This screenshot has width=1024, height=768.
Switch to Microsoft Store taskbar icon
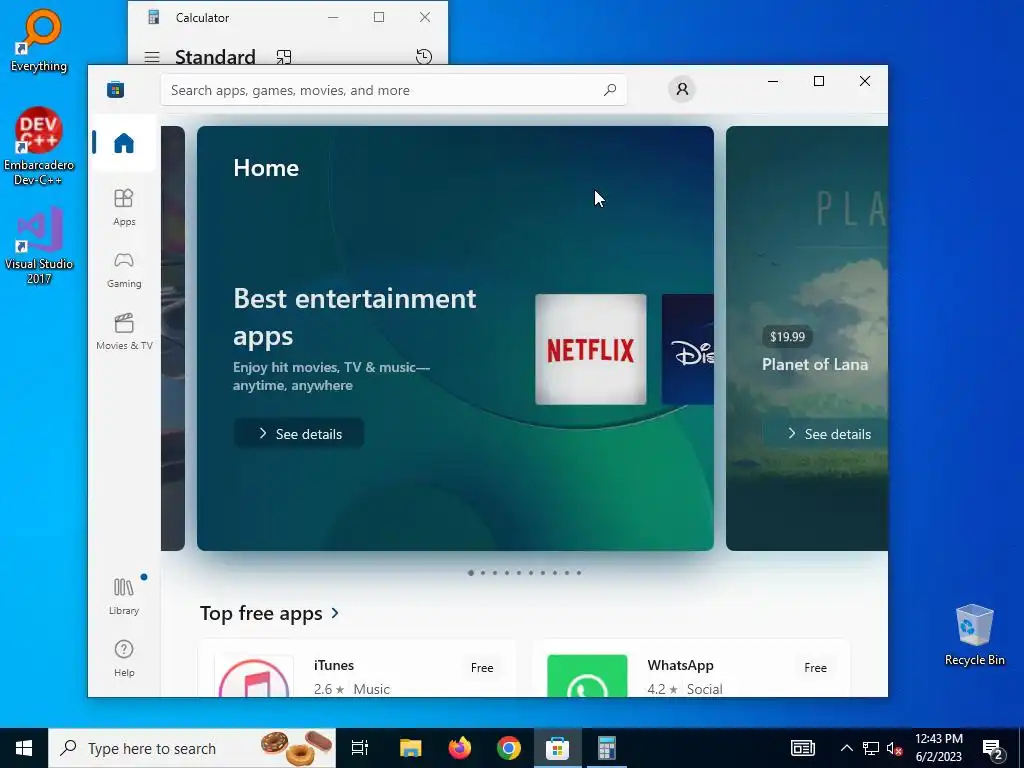tap(558, 748)
